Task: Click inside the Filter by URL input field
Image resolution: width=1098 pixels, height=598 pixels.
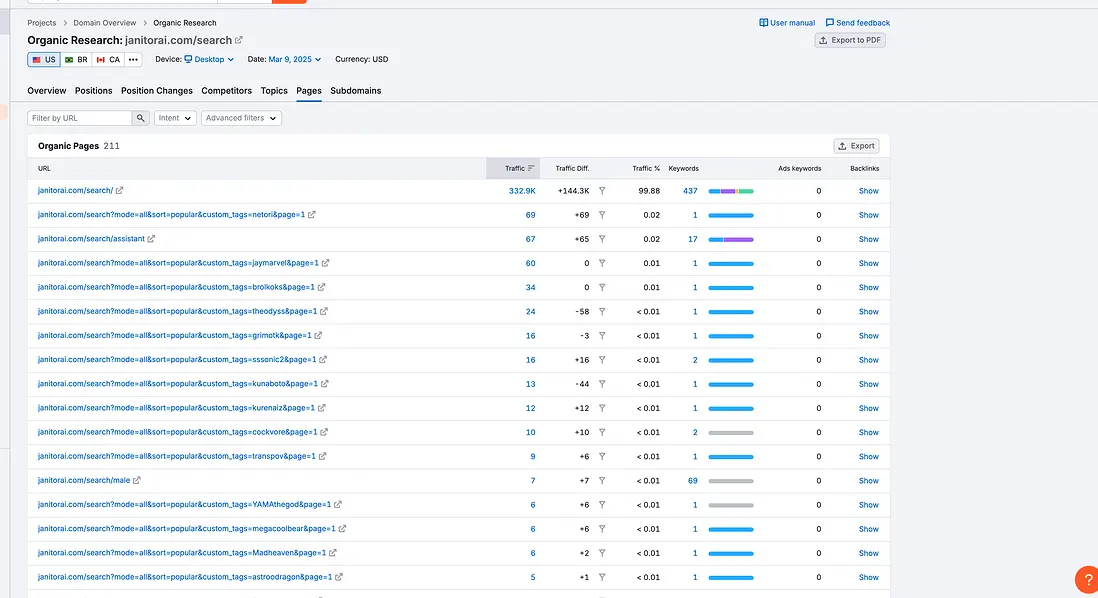Action: tap(75, 117)
